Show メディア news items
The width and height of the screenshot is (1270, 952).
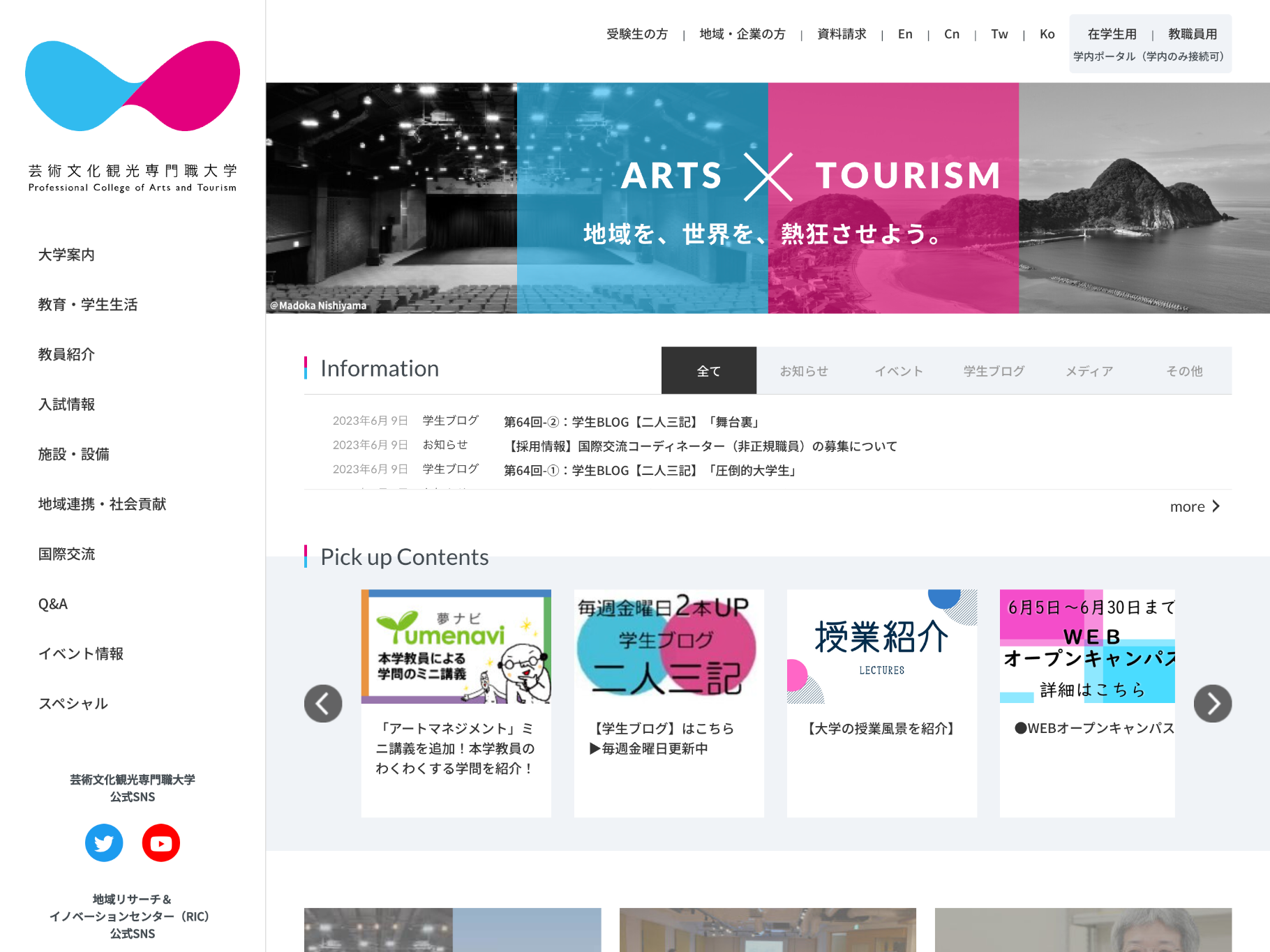[1089, 370]
